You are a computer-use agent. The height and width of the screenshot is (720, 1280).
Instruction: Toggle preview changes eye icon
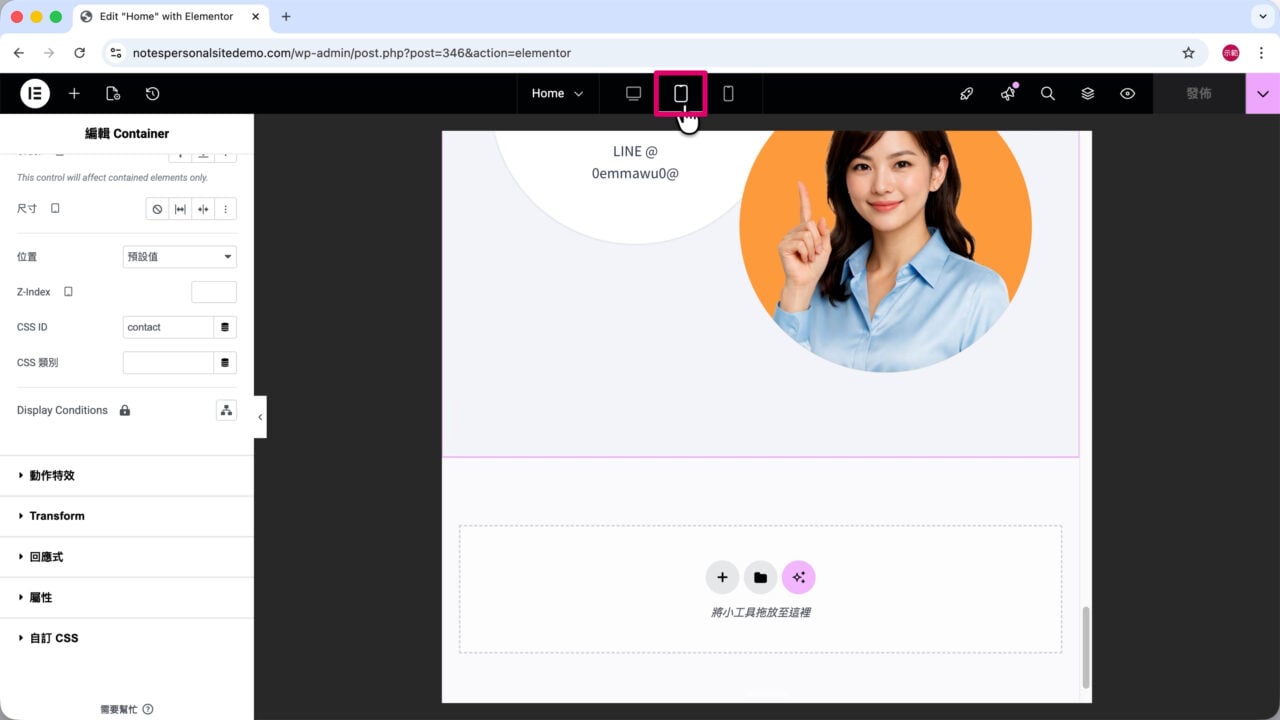coord(1127,93)
